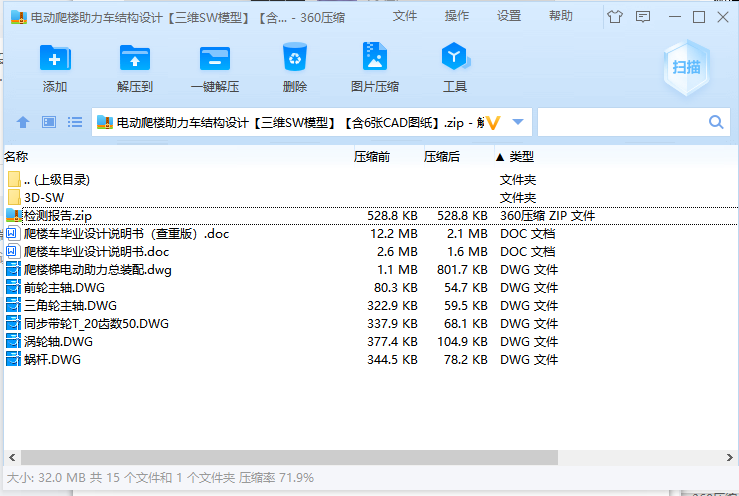
Task: Select the .. (上级目录) parent folder row
Action: pyautogui.click(x=371, y=180)
